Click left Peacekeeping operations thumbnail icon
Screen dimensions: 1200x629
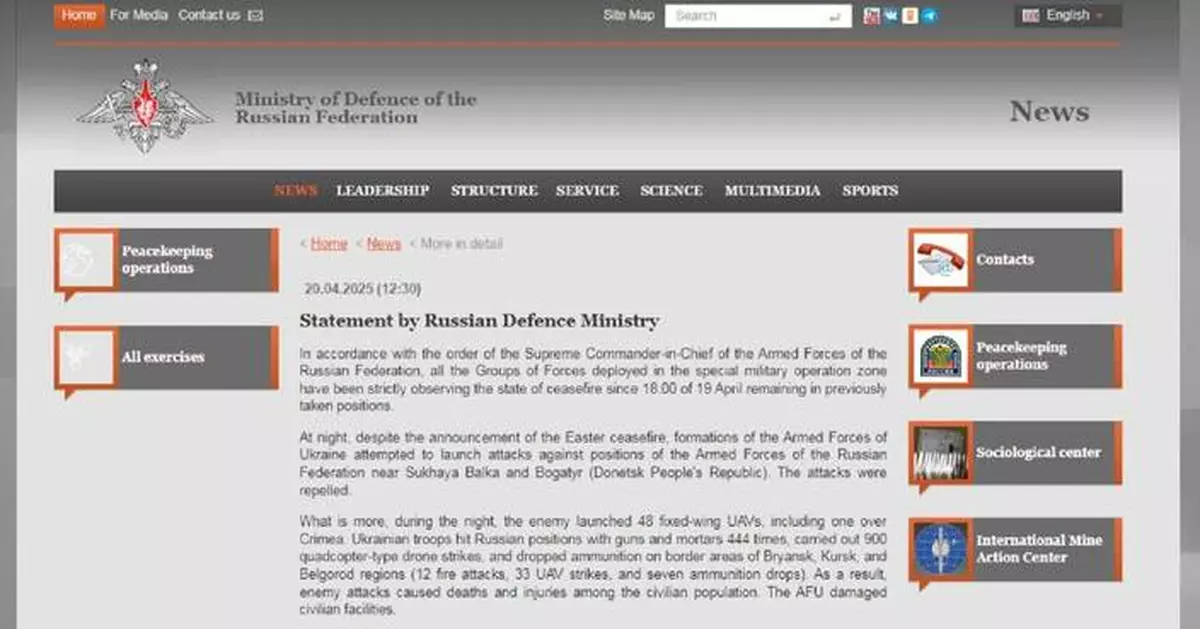coord(86,261)
